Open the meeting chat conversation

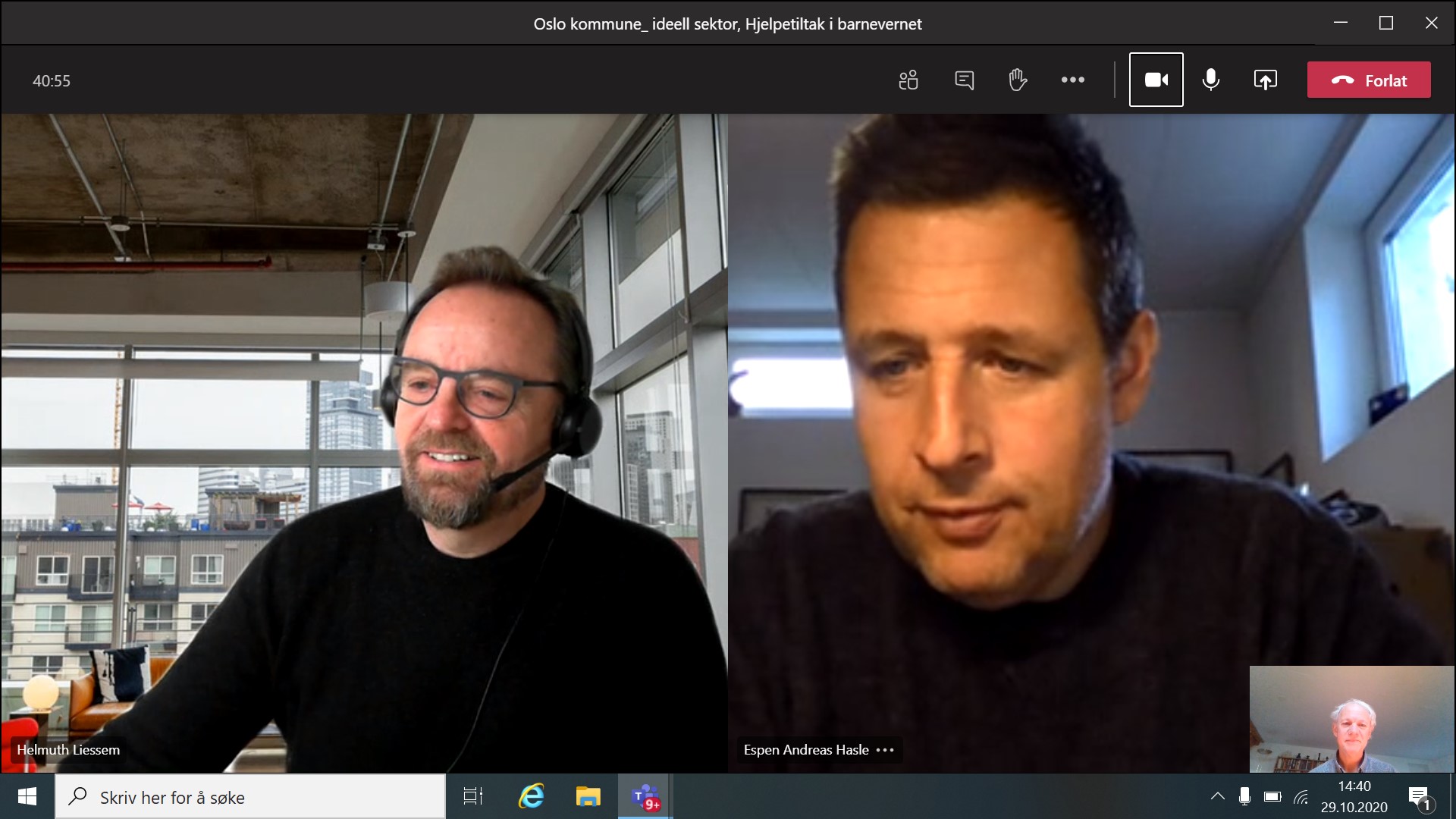964,80
